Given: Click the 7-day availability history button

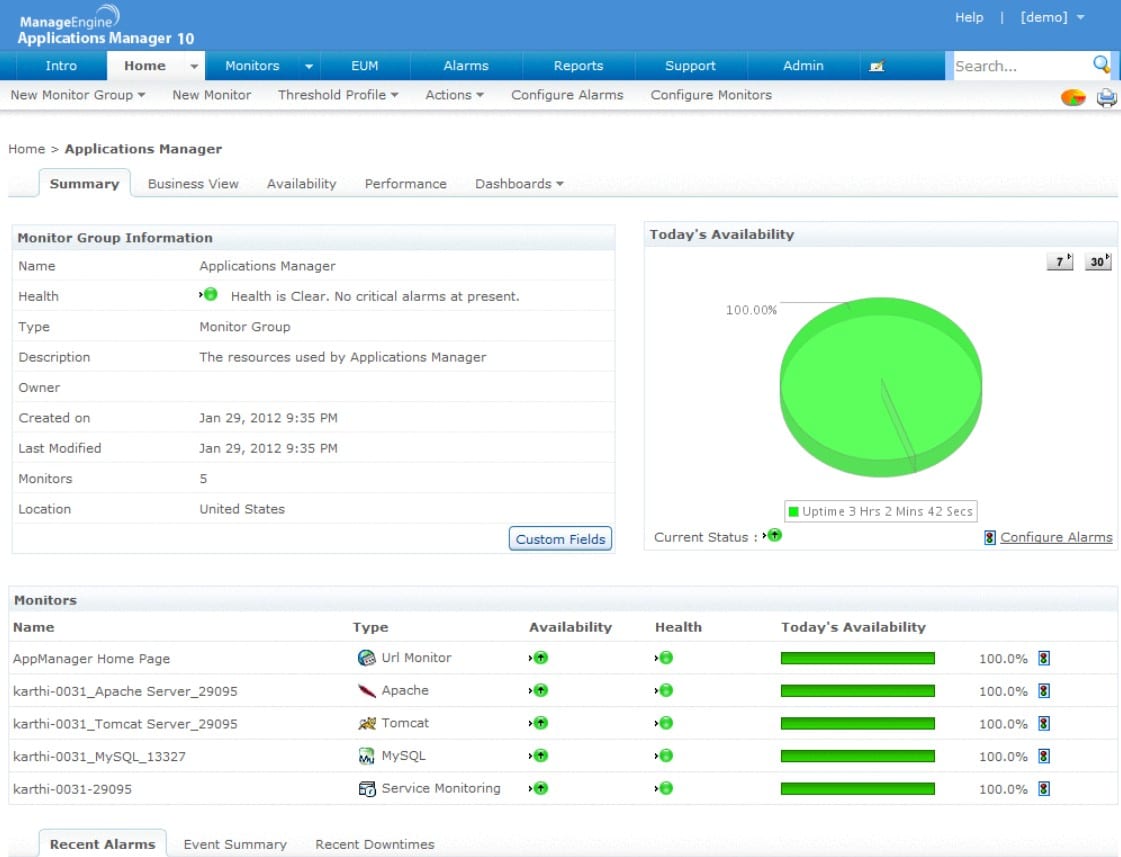Looking at the screenshot, I should point(1060,261).
